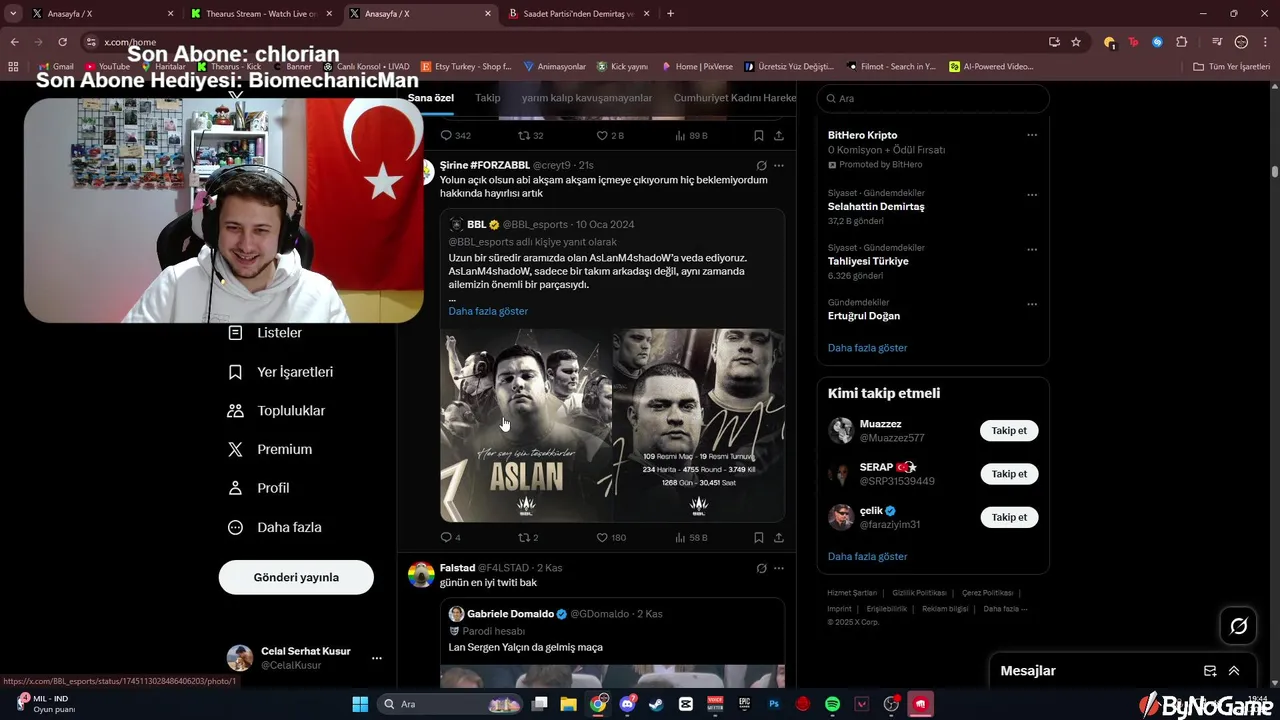Reply to the Şirine #FORZABBL post
The image size is (1280, 720).
point(446,537)
